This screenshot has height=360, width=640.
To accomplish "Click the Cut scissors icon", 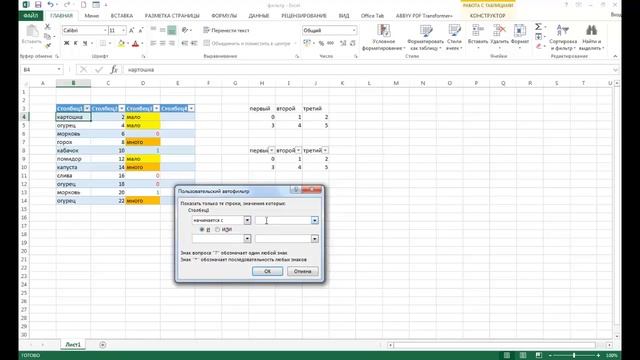I will pos(47,27).
